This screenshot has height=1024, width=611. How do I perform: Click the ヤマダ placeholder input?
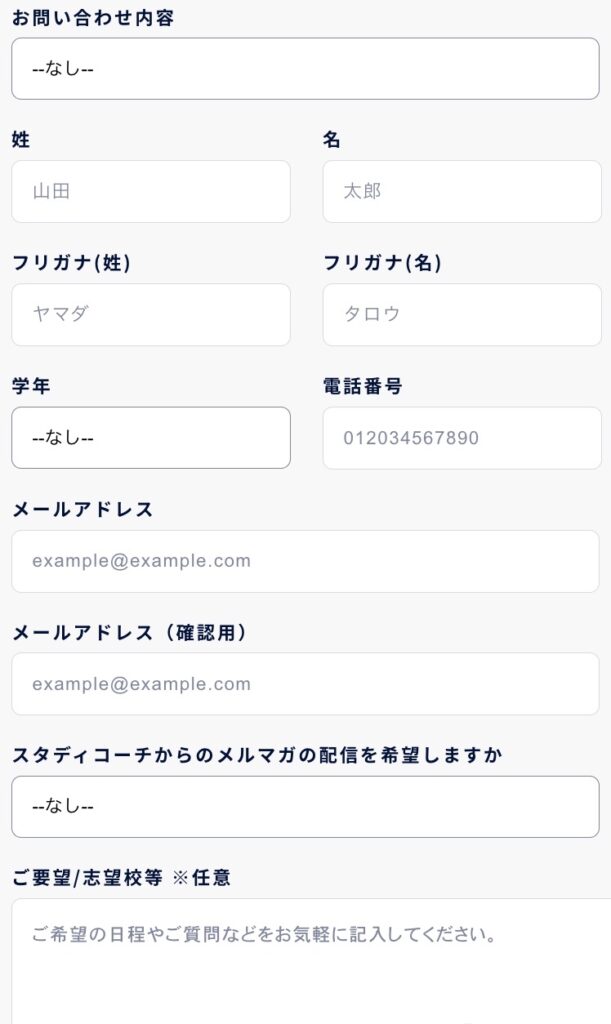coord(150,314)
